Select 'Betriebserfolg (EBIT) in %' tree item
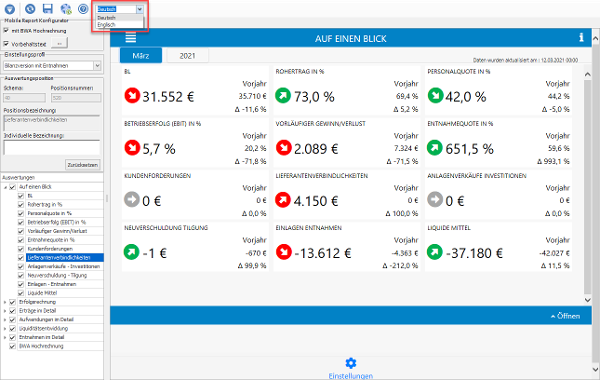Image resolution: width=600 pixels, height=380 pixels. coord(57,222)
